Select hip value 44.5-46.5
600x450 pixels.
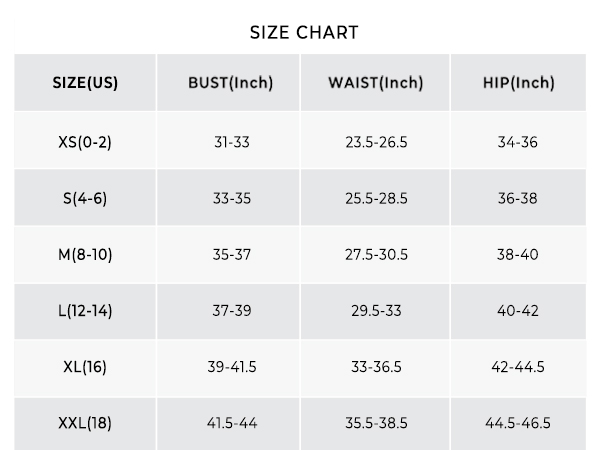tap(518, 423)
